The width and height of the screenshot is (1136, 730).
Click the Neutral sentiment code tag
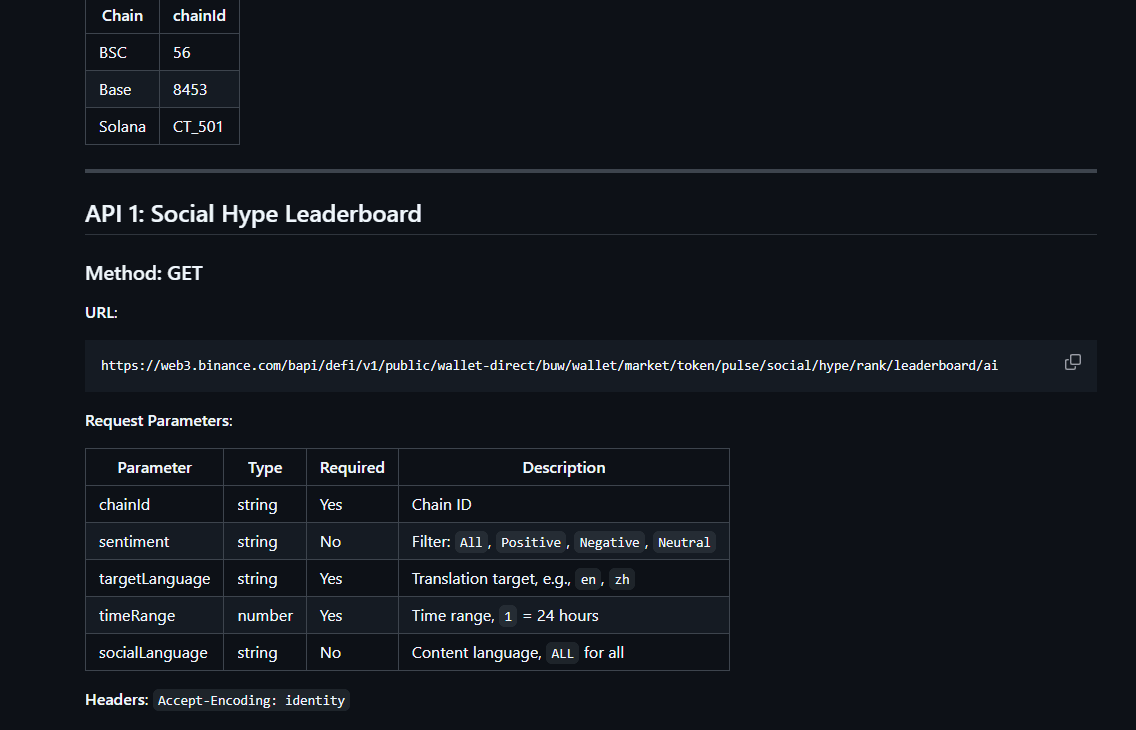[684, 542]
